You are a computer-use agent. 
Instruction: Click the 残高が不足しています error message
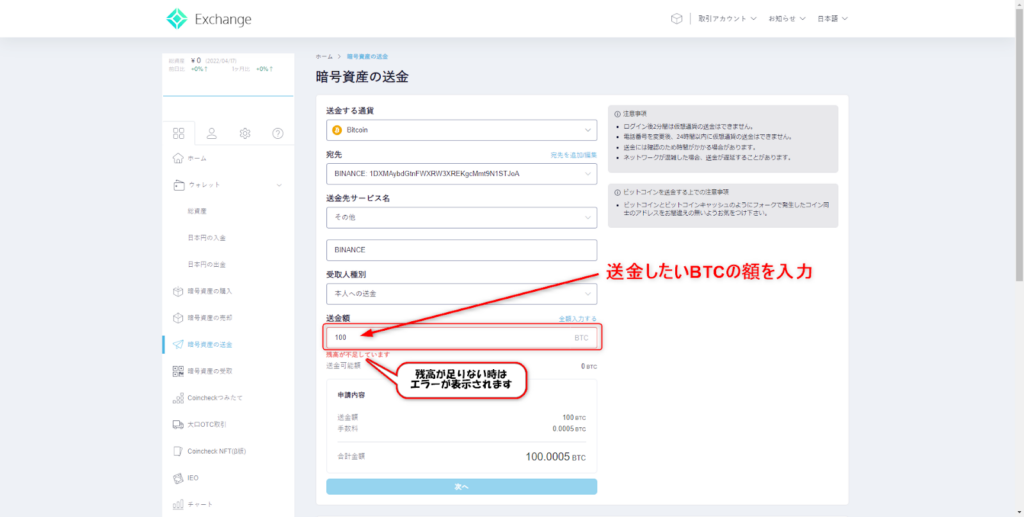coord(358,354)
